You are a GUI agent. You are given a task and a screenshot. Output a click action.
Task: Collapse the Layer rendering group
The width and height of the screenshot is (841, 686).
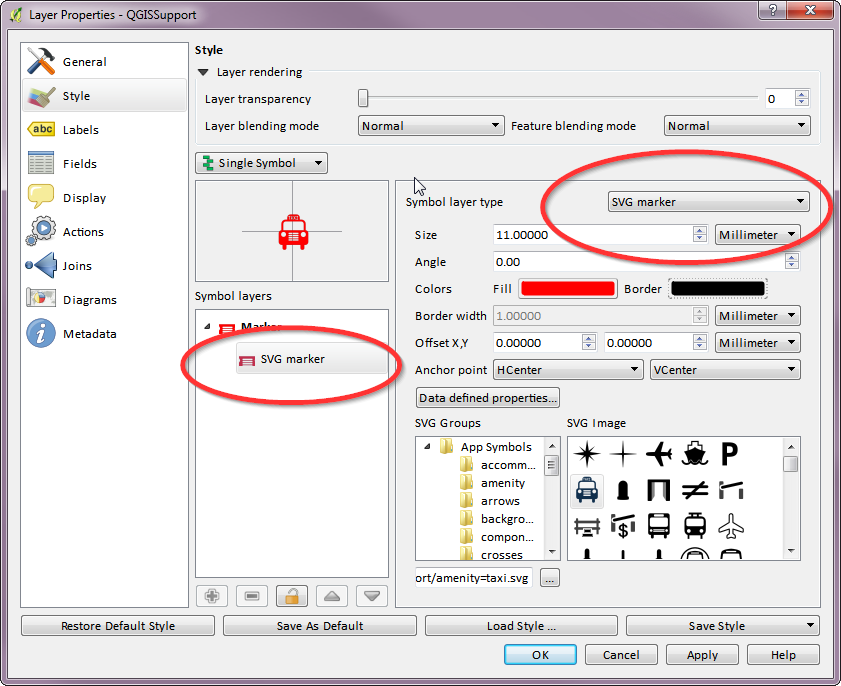tap(203, 72)
